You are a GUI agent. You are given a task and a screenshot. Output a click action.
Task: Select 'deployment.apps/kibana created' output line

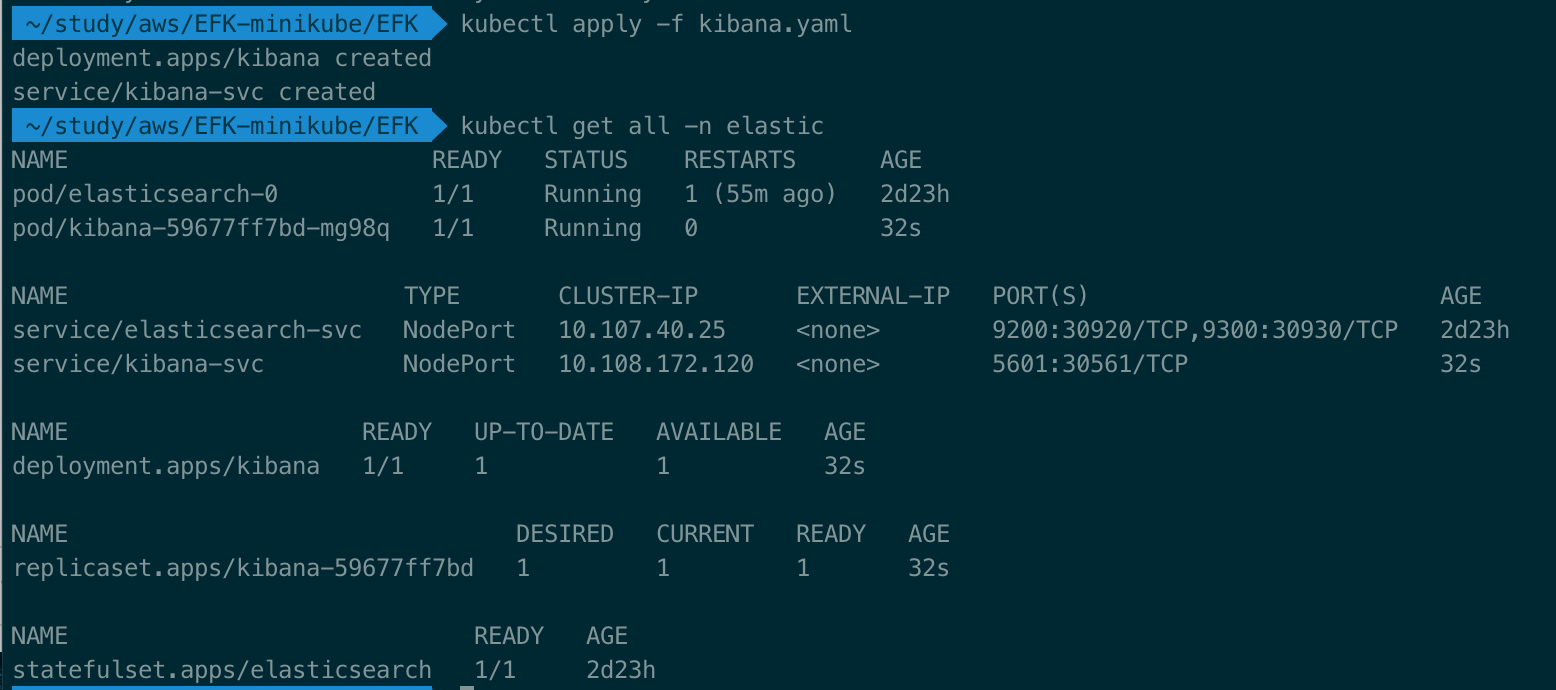click(222, 58)
